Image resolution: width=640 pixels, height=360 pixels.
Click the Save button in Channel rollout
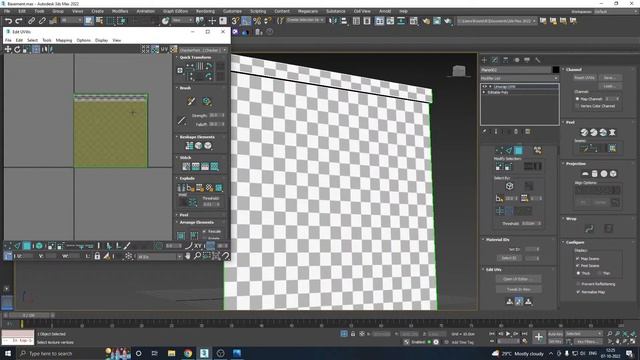coord(610,78)
